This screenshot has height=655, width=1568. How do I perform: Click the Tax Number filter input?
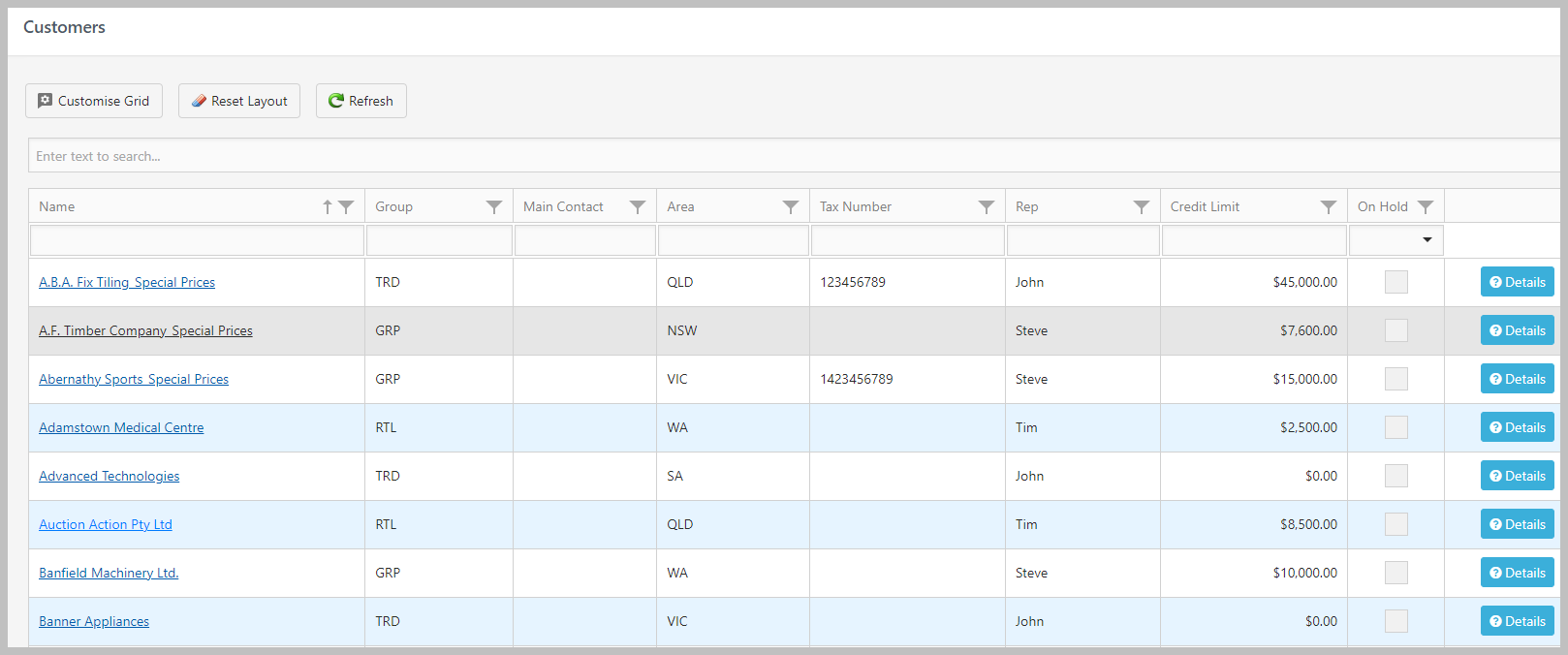pyautogui.click(x=907, y=240)
